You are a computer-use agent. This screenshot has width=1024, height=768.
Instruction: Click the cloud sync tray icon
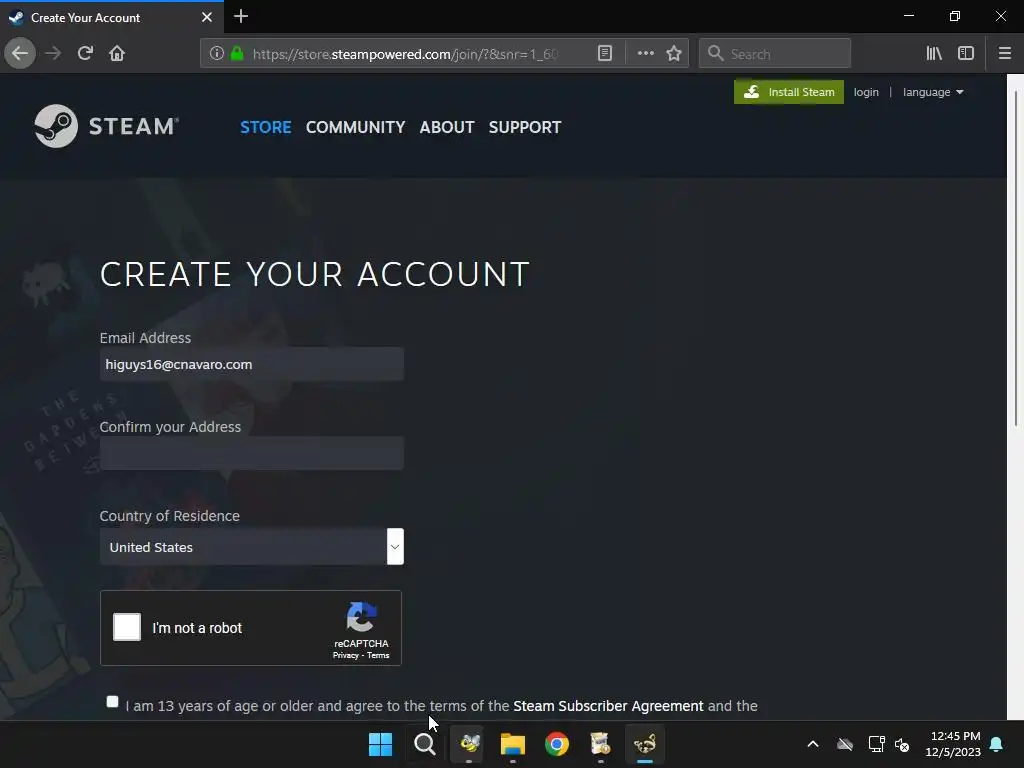click(x=845, y=744)
